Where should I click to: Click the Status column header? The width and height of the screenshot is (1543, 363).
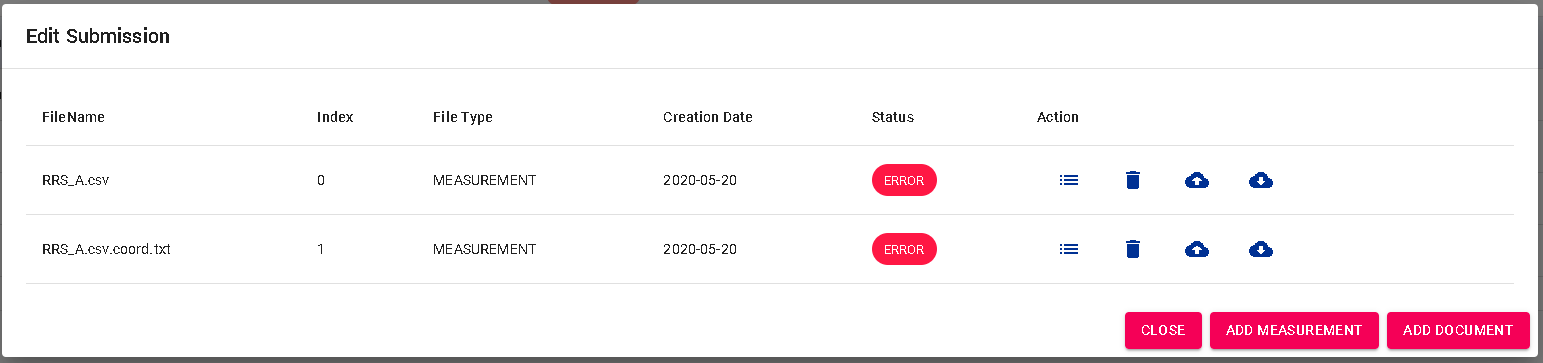pyautogui.click(x=893, y=117)
